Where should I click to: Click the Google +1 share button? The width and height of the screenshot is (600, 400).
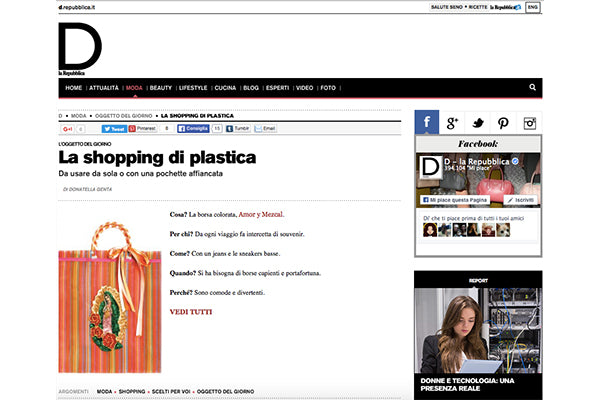click(67, 129)
